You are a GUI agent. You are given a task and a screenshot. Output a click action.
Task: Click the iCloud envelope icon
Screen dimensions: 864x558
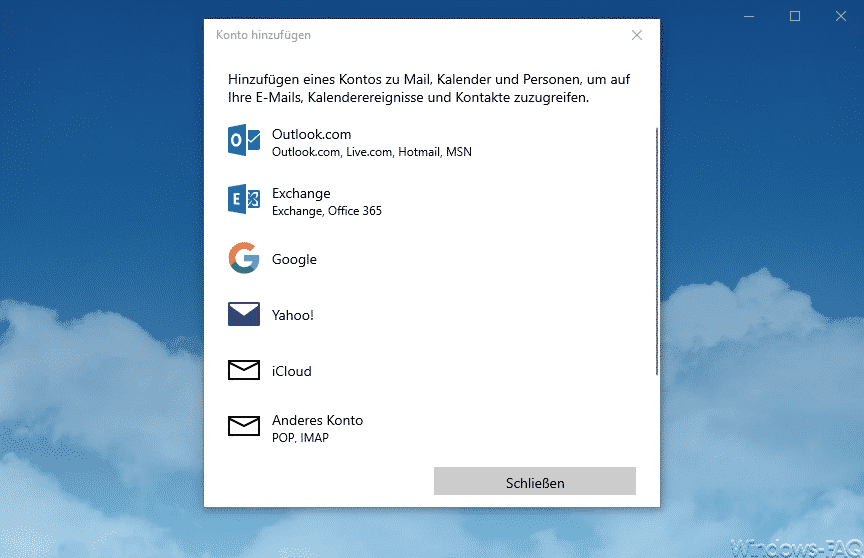(244, 370)
